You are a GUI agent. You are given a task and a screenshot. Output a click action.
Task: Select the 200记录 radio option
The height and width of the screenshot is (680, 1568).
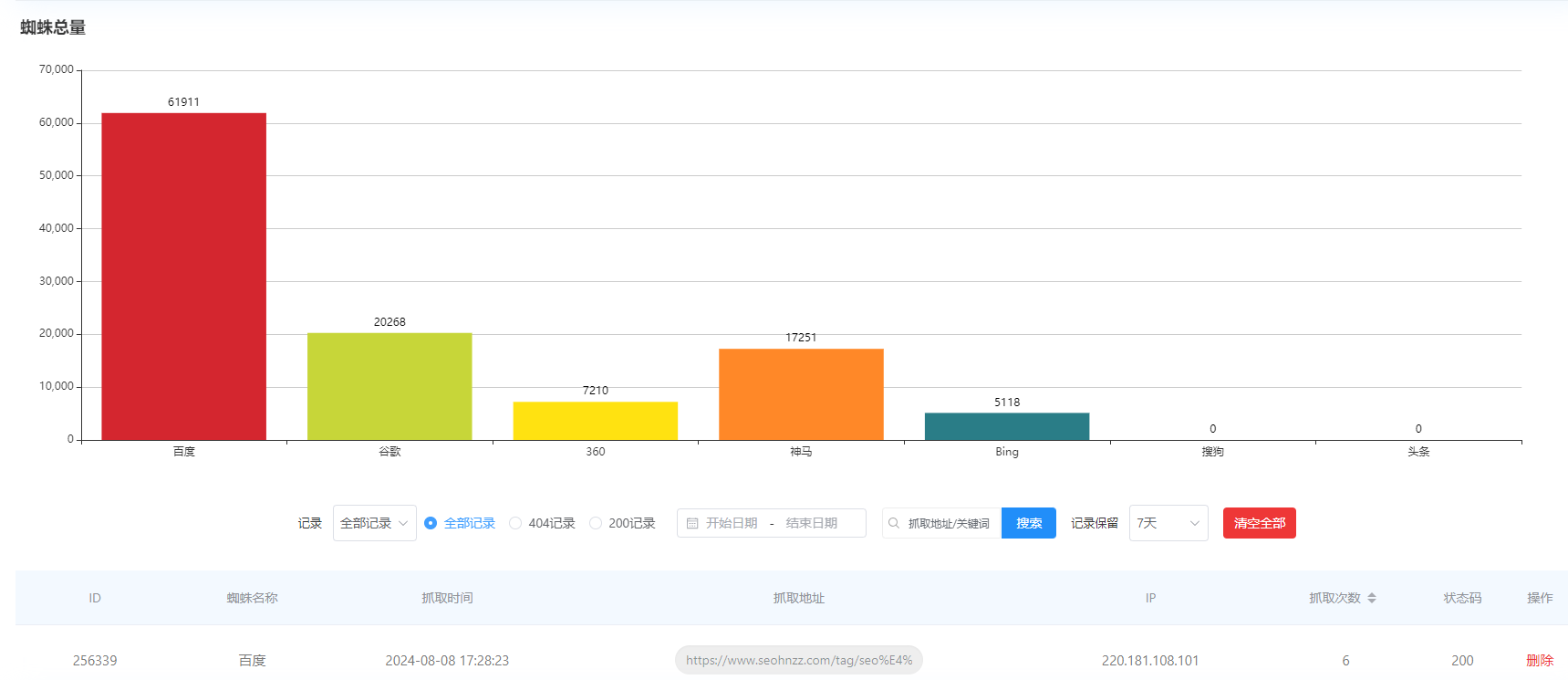(596, 523)
